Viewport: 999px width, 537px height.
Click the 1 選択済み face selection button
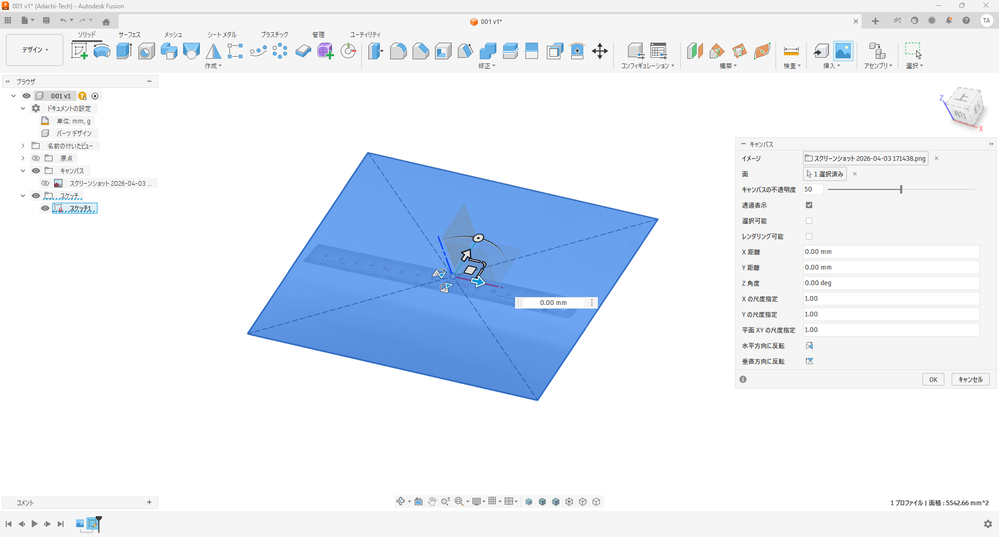click(x=825, y=174)
